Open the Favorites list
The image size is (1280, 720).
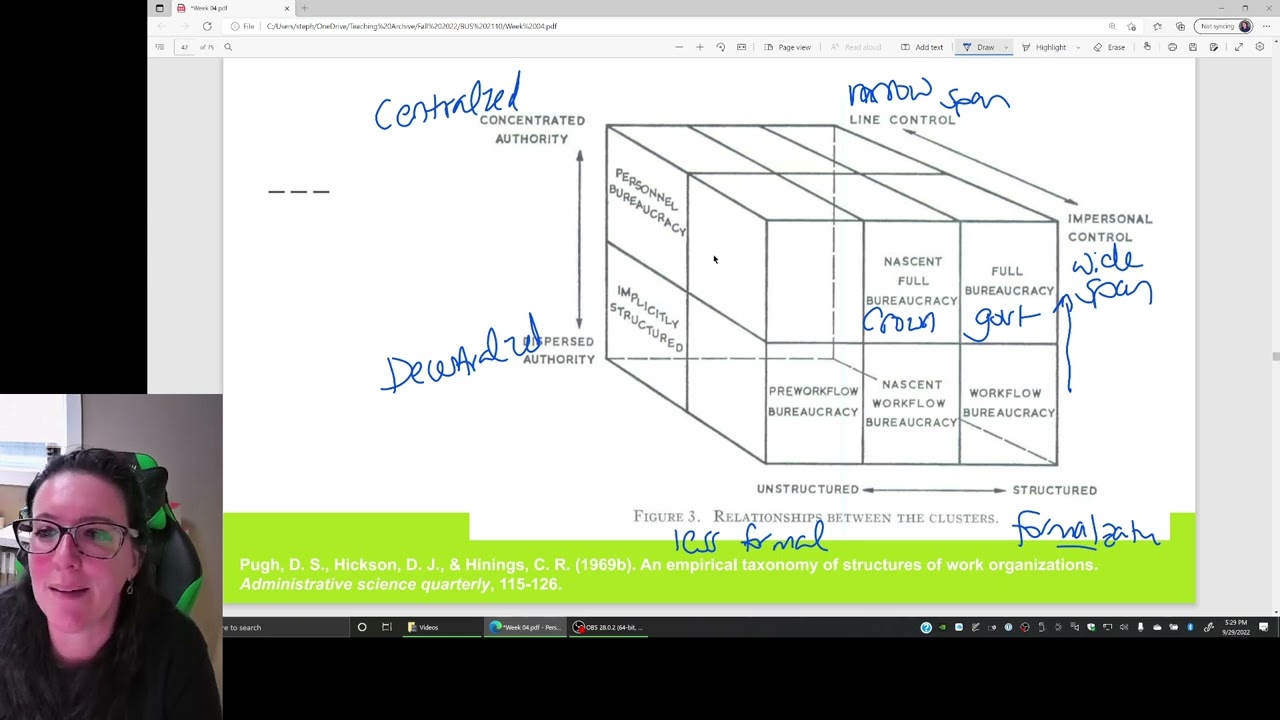click(x=1157, y=26)
